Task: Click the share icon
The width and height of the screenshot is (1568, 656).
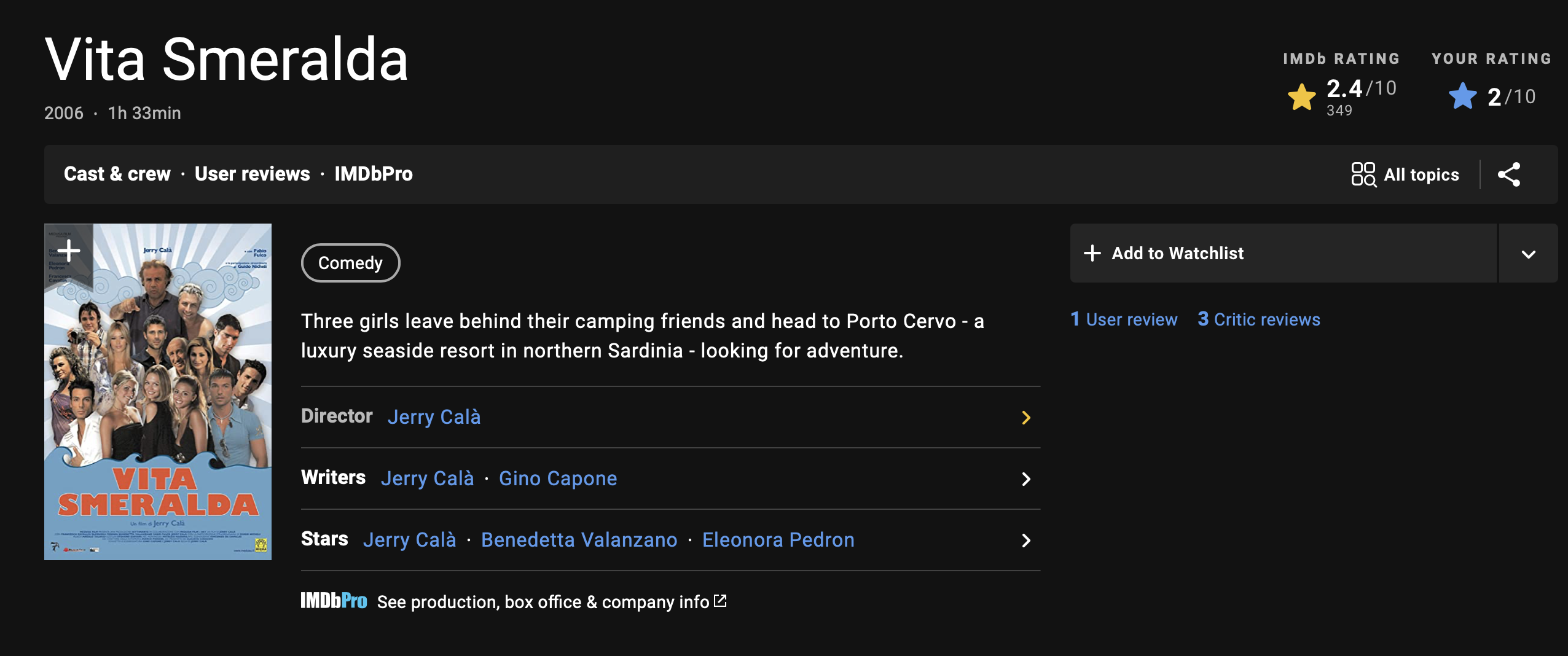Action: tap(1509, 174)
